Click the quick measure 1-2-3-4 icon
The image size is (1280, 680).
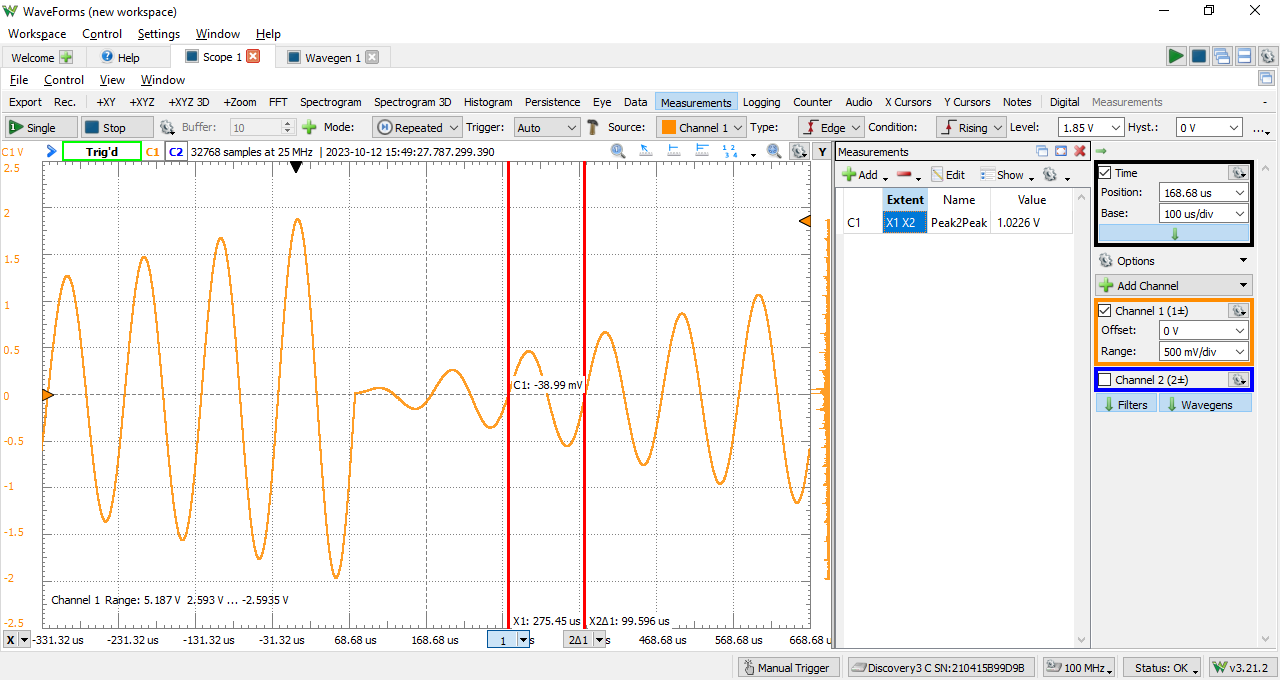coord(729,151)
